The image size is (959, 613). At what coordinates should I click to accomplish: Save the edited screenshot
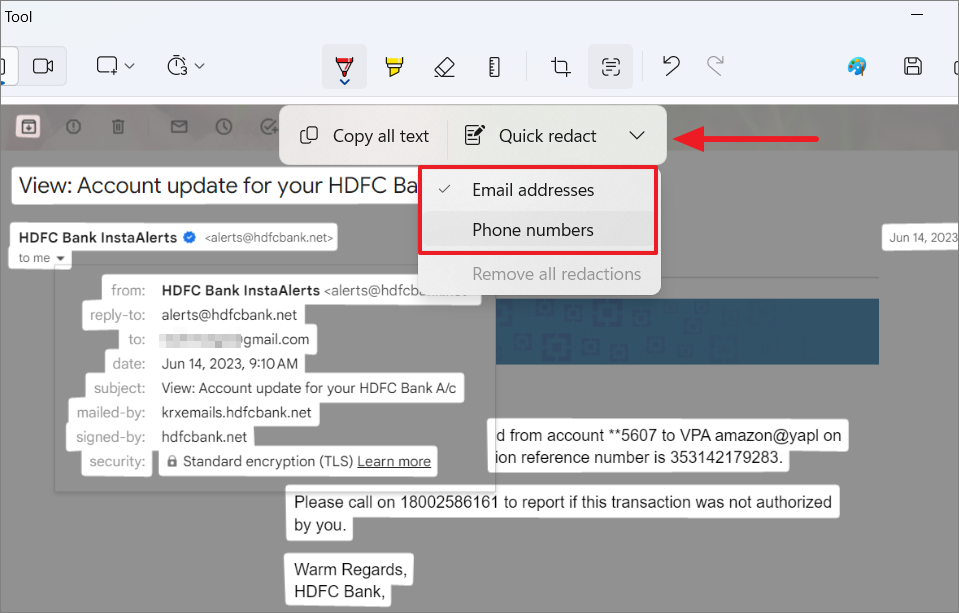(x=912, y=66)
